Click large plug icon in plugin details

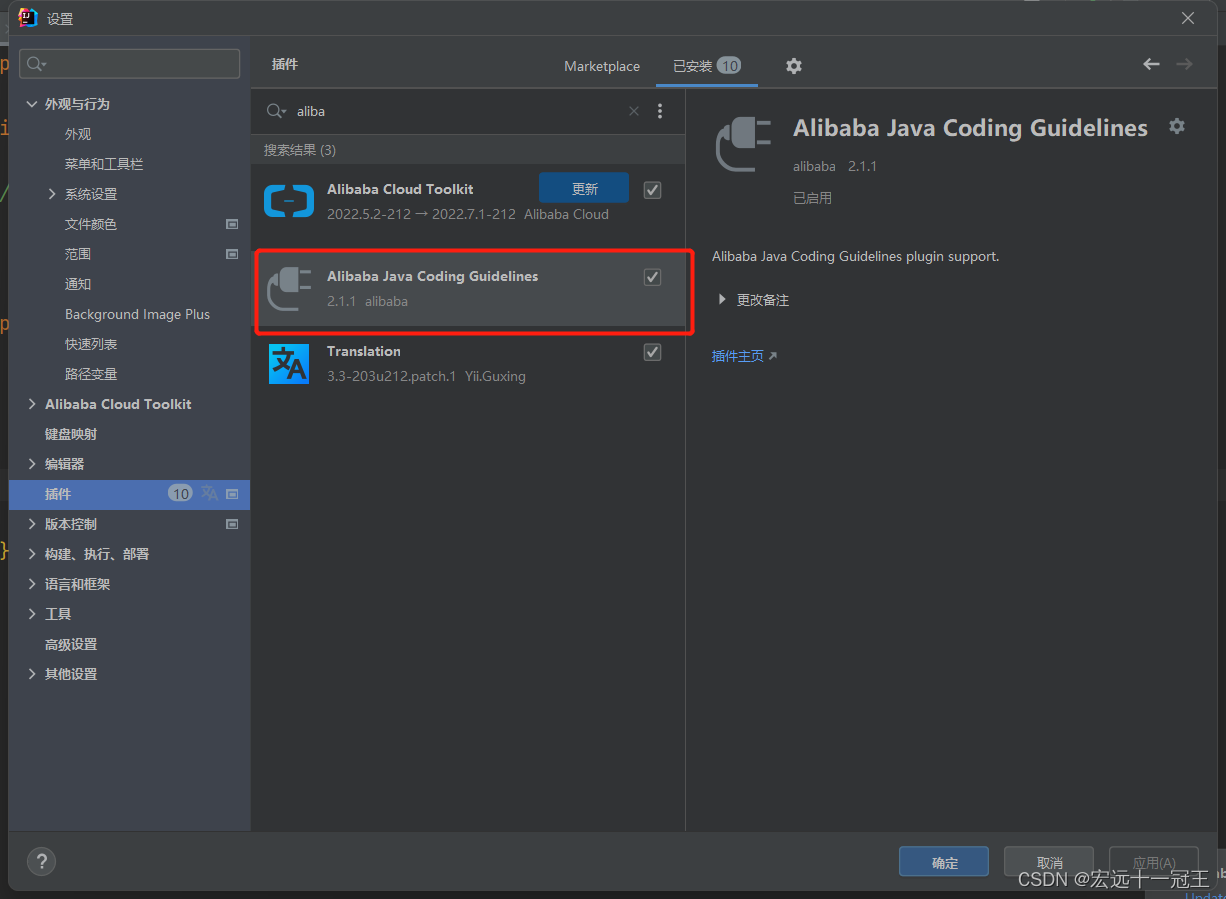coord(743,145)
